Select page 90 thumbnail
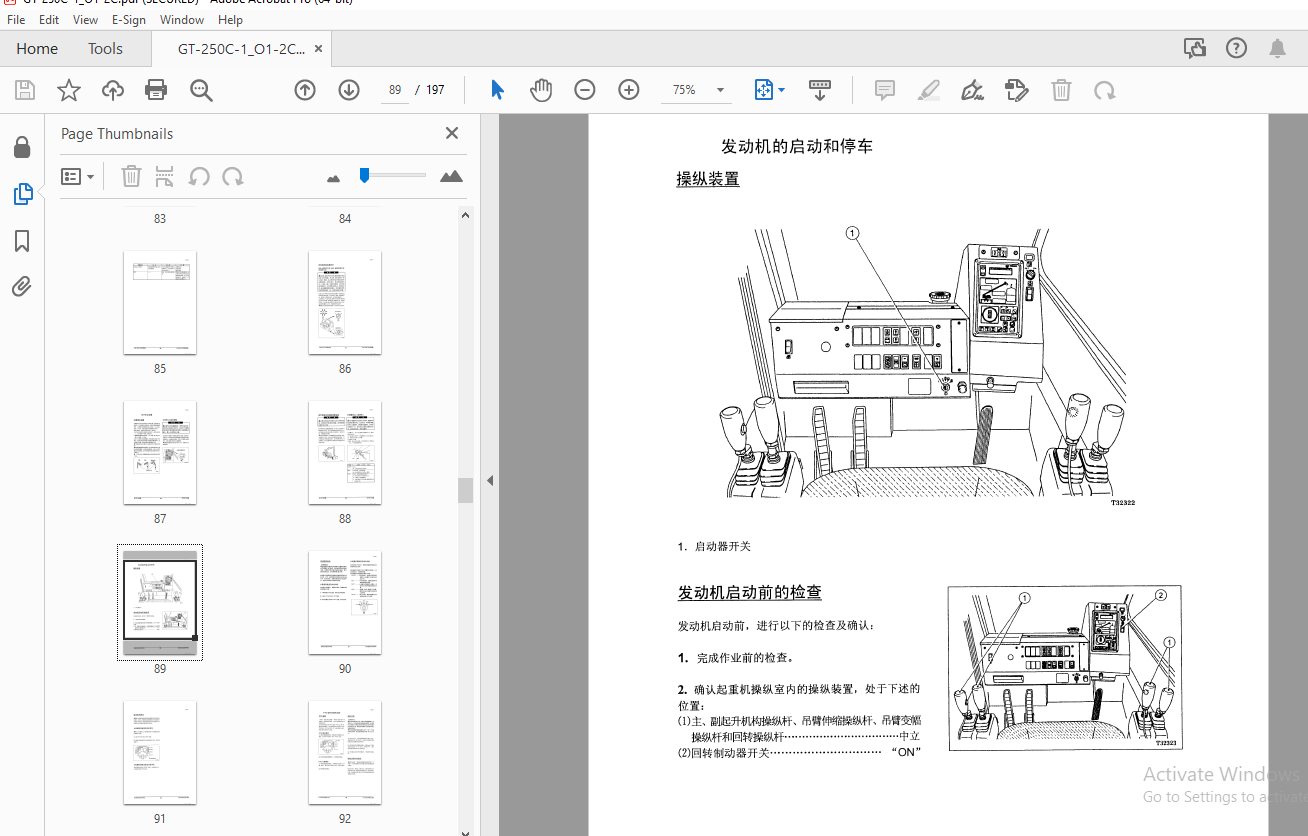This screenshot has width=1308, height=836. (345, 603)
